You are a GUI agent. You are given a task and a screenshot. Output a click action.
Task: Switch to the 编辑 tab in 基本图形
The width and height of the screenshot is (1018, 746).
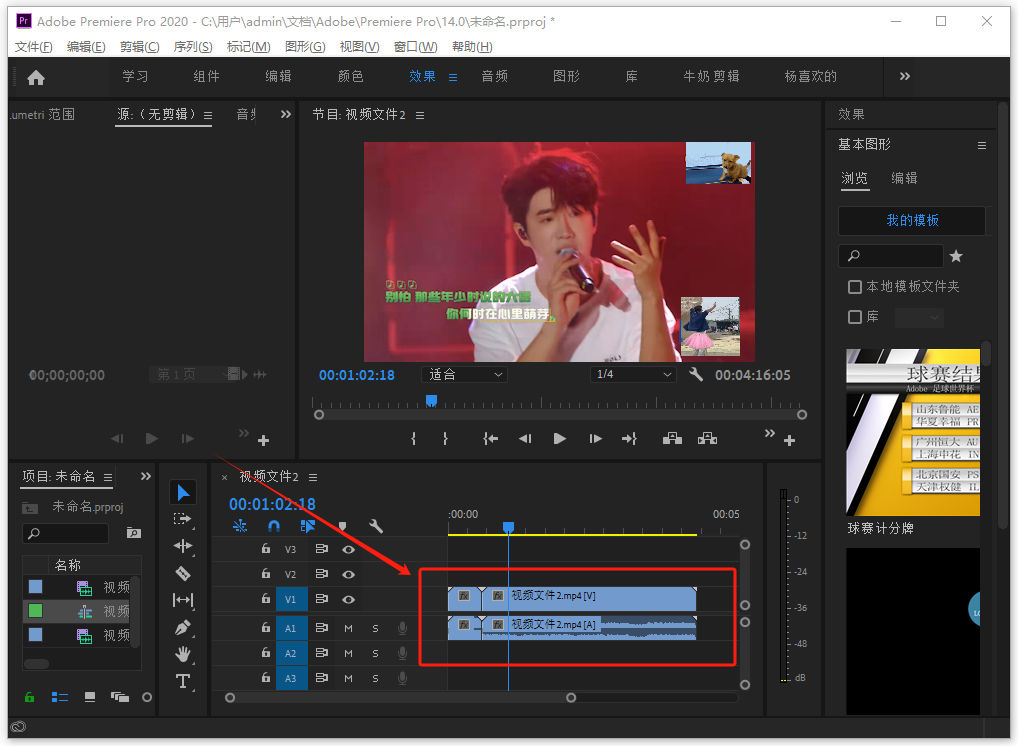[x=904, y=178]
